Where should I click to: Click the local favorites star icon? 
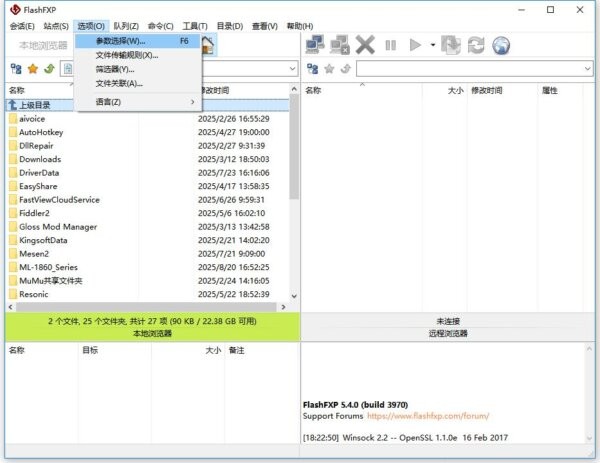[x=33, y=69]
